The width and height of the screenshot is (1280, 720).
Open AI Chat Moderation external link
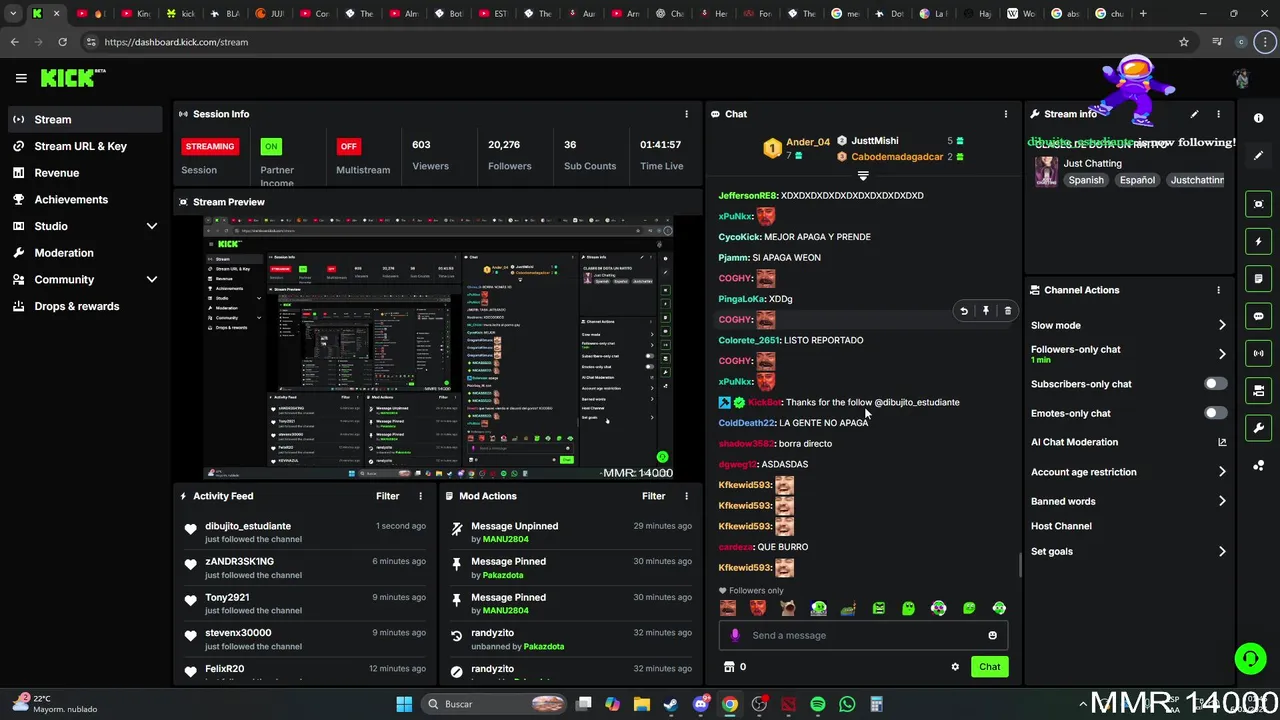pos(1222,442)
